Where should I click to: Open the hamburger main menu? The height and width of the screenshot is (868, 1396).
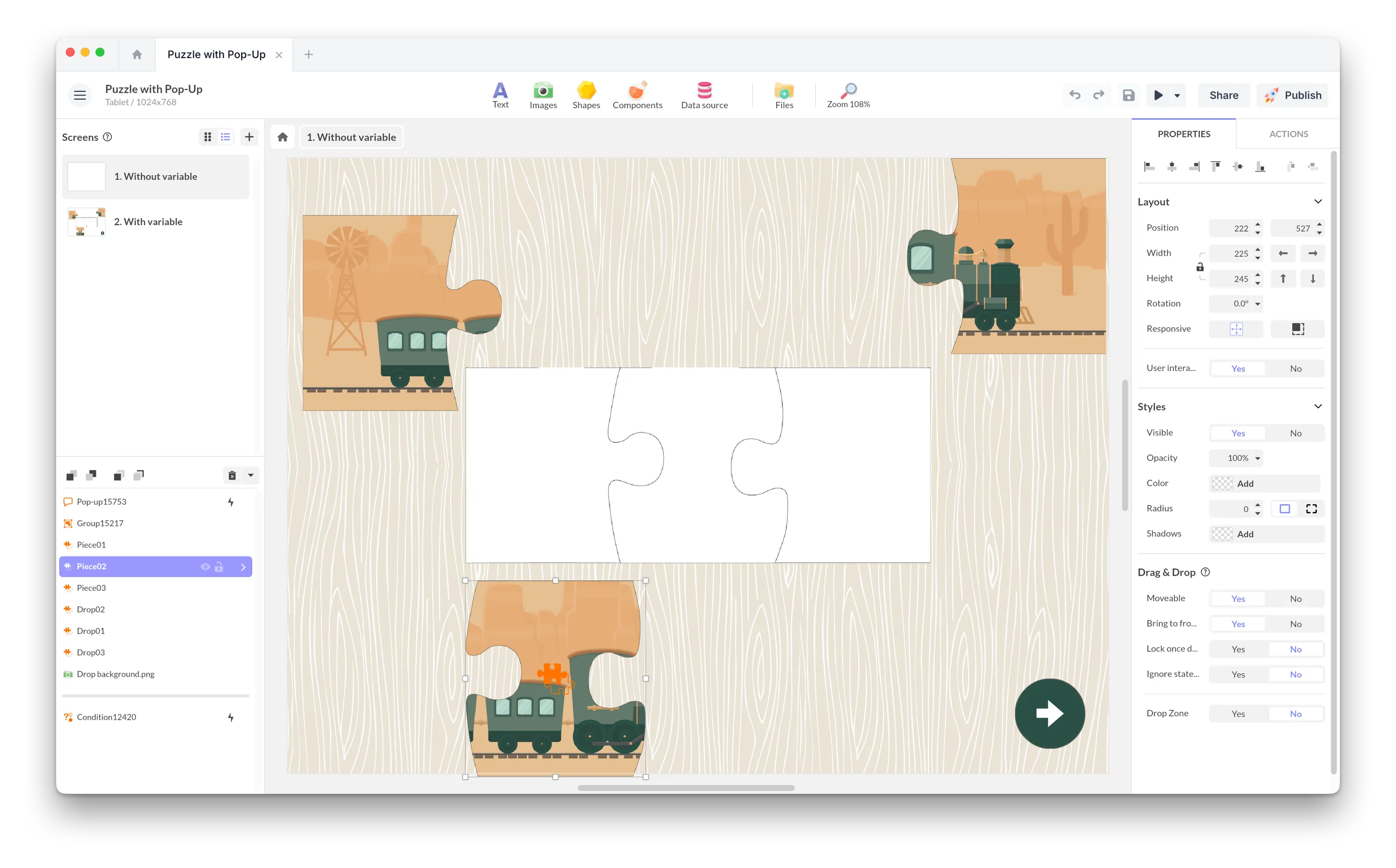pyautogui.click(x=80, y=95)
